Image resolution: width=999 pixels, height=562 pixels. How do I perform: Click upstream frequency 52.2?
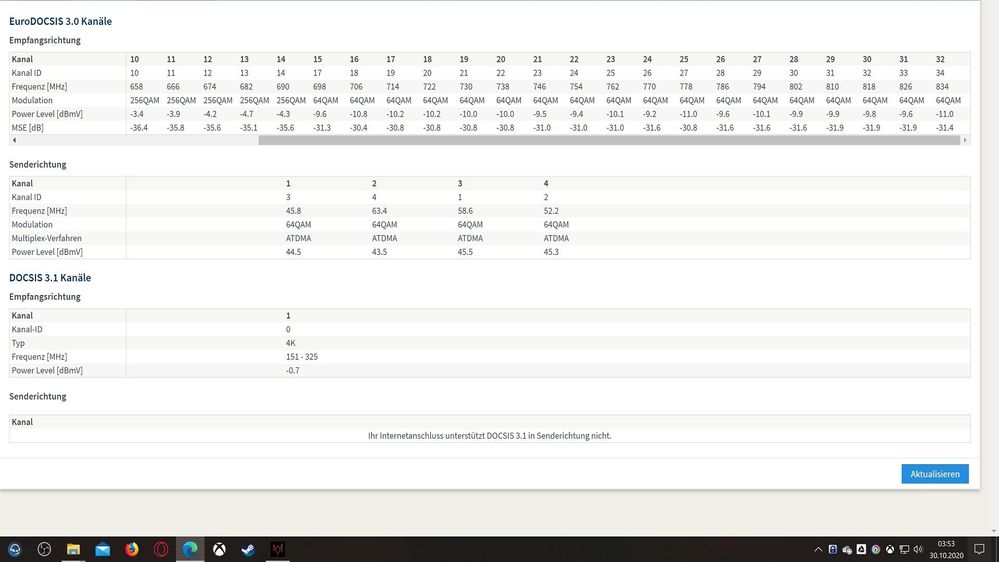(551, 211)
